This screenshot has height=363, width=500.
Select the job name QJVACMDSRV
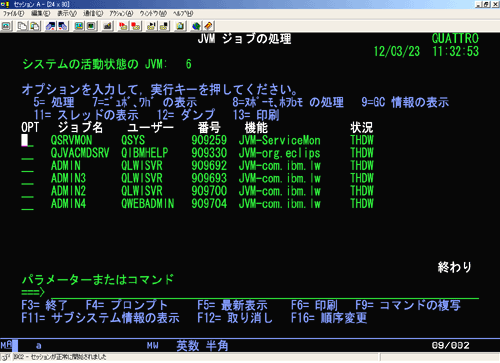[x=80, y=153]
